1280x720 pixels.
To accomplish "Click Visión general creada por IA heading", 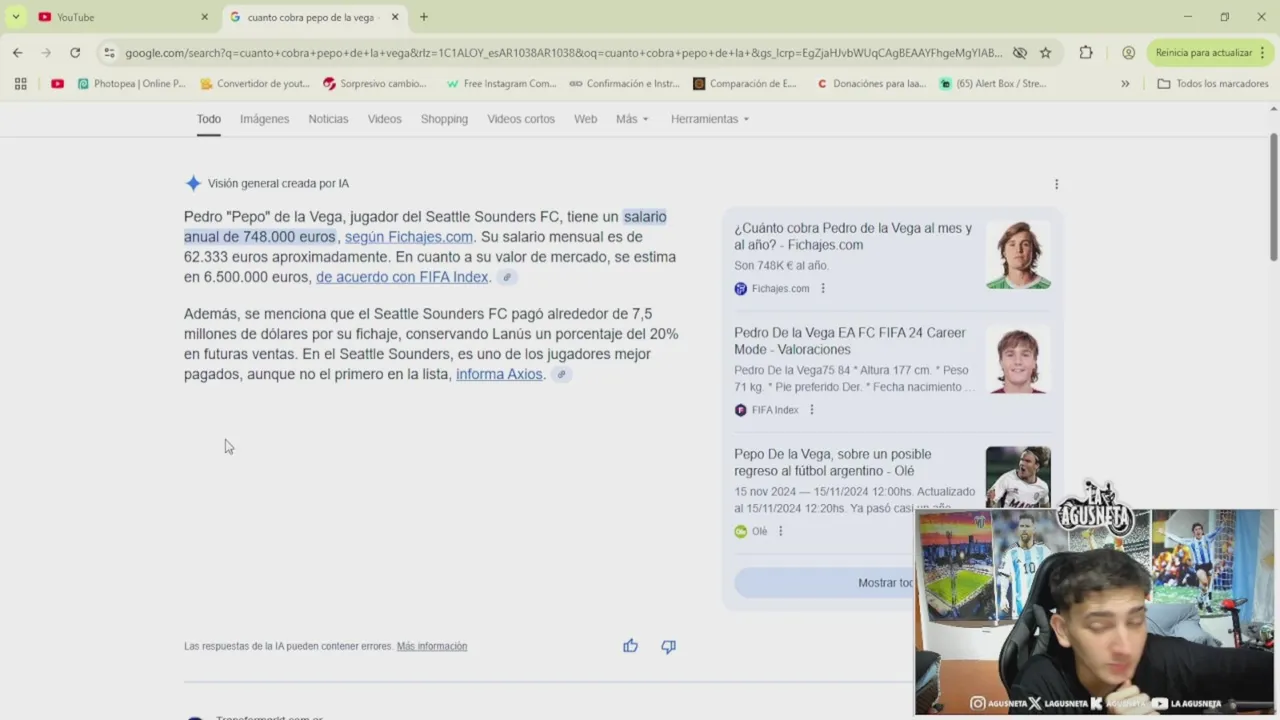I will tap(278, 184).
